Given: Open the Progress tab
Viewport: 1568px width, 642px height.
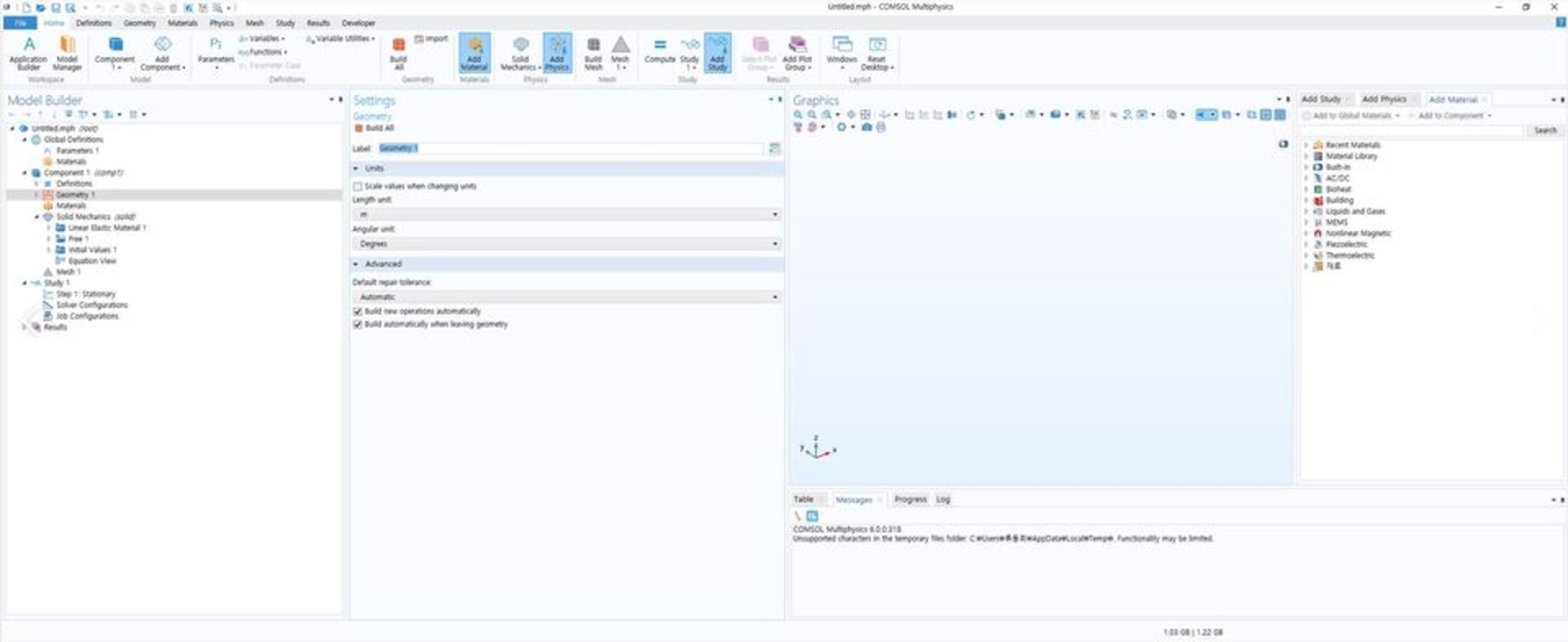Looking at the screenshot, I should (x=910, y=500).
